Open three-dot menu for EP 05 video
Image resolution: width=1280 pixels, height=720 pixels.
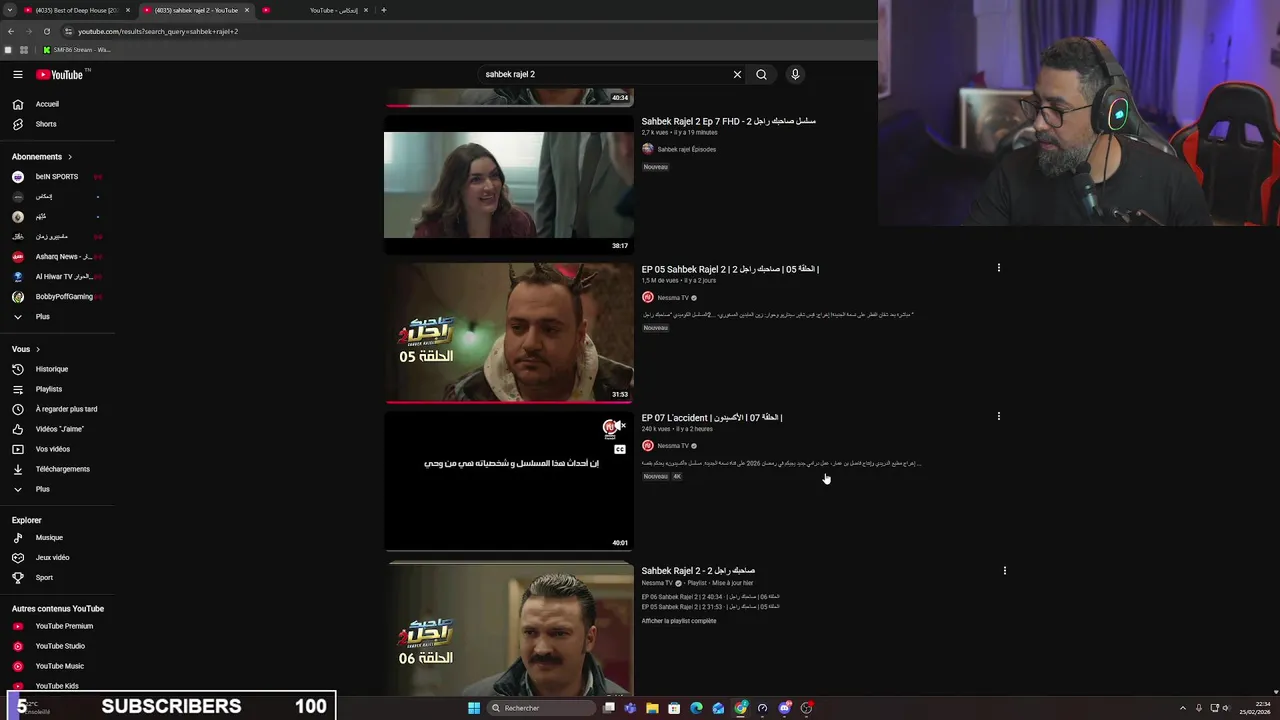point(998,268)
